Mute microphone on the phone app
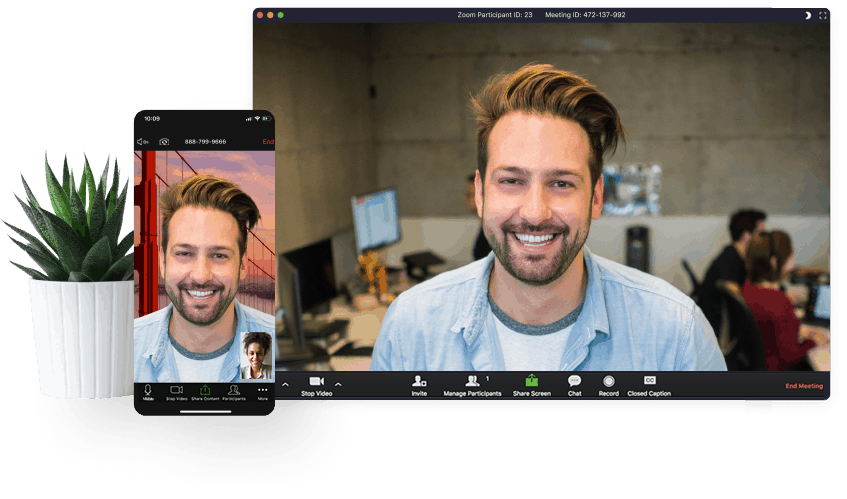This screenshot has width=847, height=499. click(148, 391)
